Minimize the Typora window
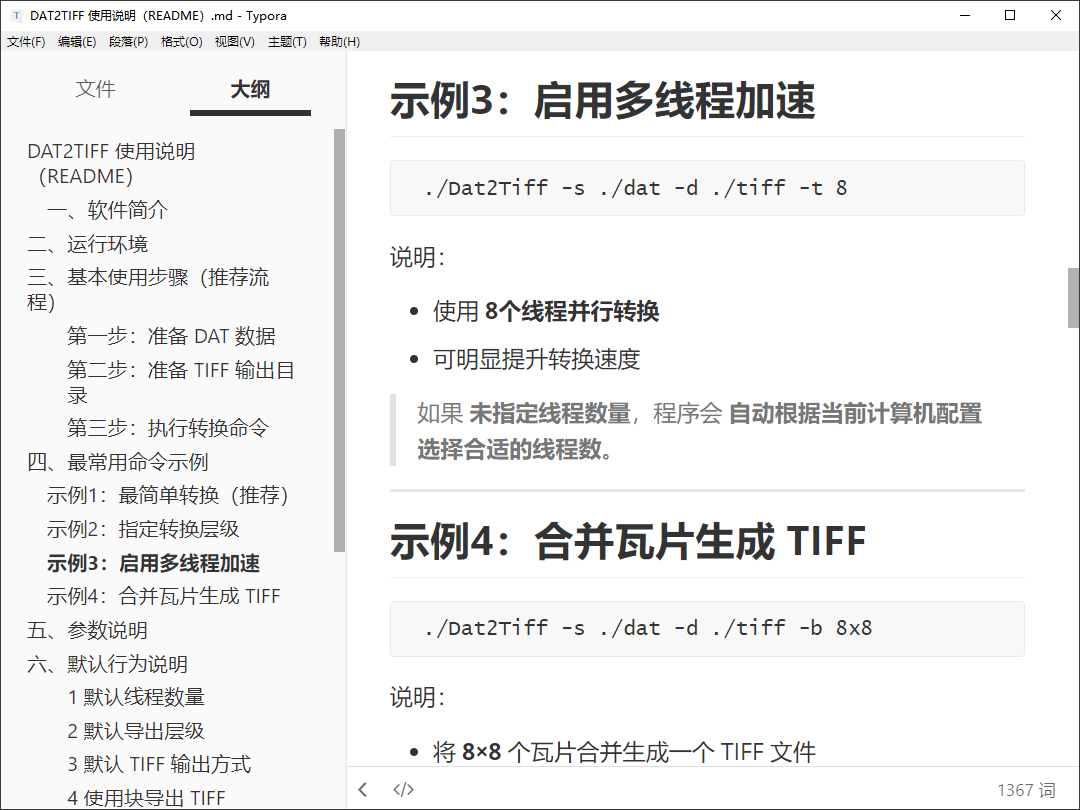Screen dimensions: 1080x810 coord(965,15)
